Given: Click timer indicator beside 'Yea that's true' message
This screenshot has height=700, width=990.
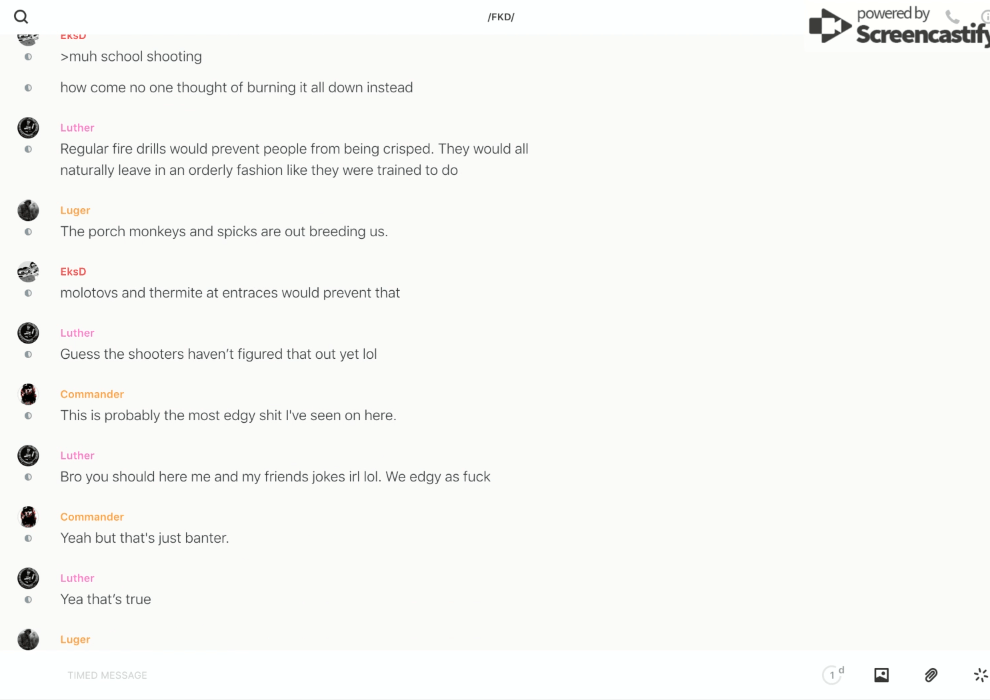Looking at the screenshot, I should 28,600.
